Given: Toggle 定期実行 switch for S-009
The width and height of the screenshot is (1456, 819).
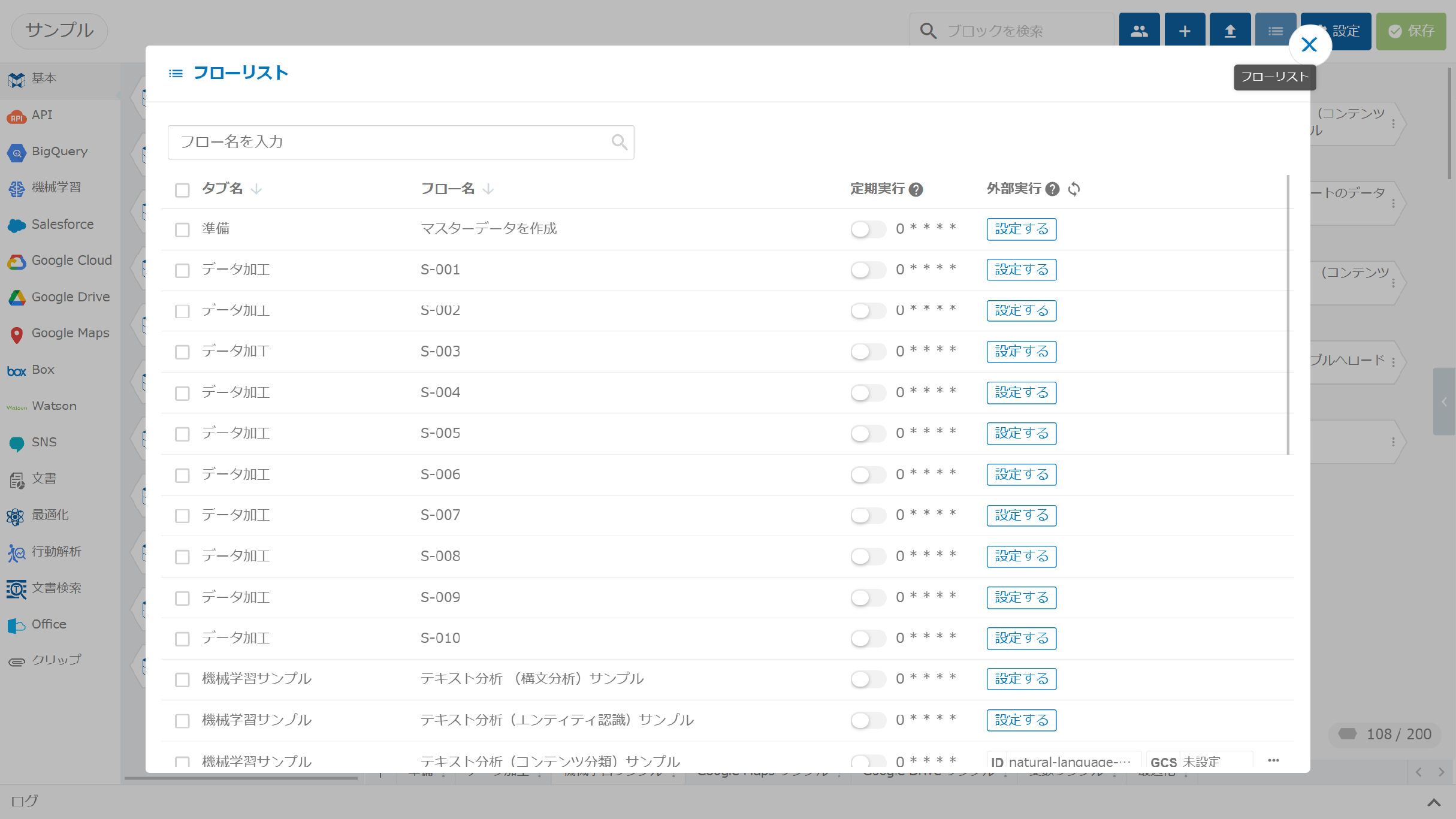Looking at the screenshot, I should pos(868,597).
